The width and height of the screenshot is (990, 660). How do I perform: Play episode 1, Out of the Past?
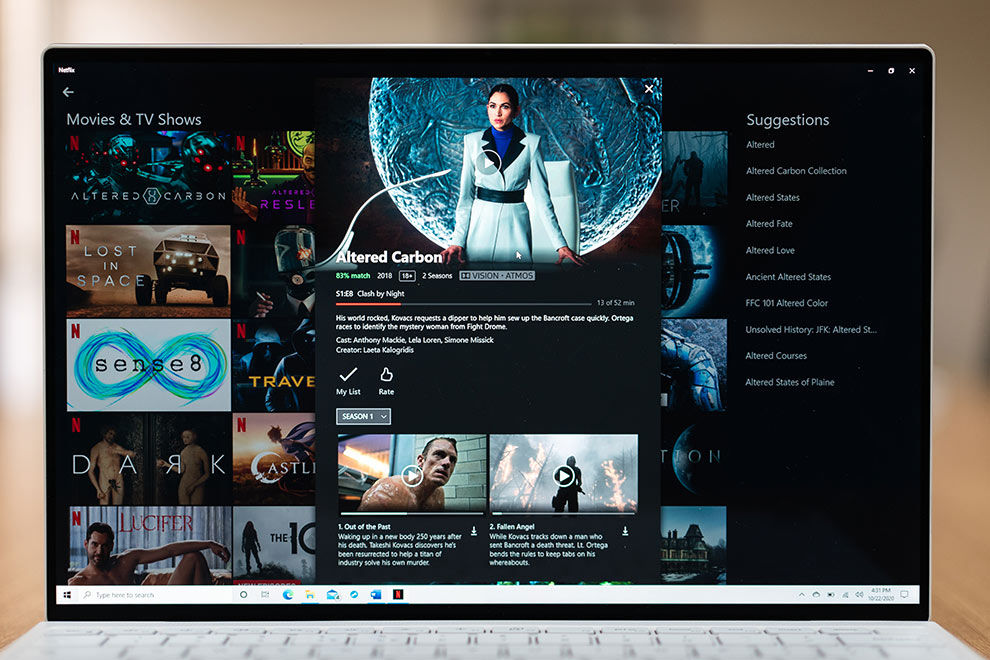[412, 475]
